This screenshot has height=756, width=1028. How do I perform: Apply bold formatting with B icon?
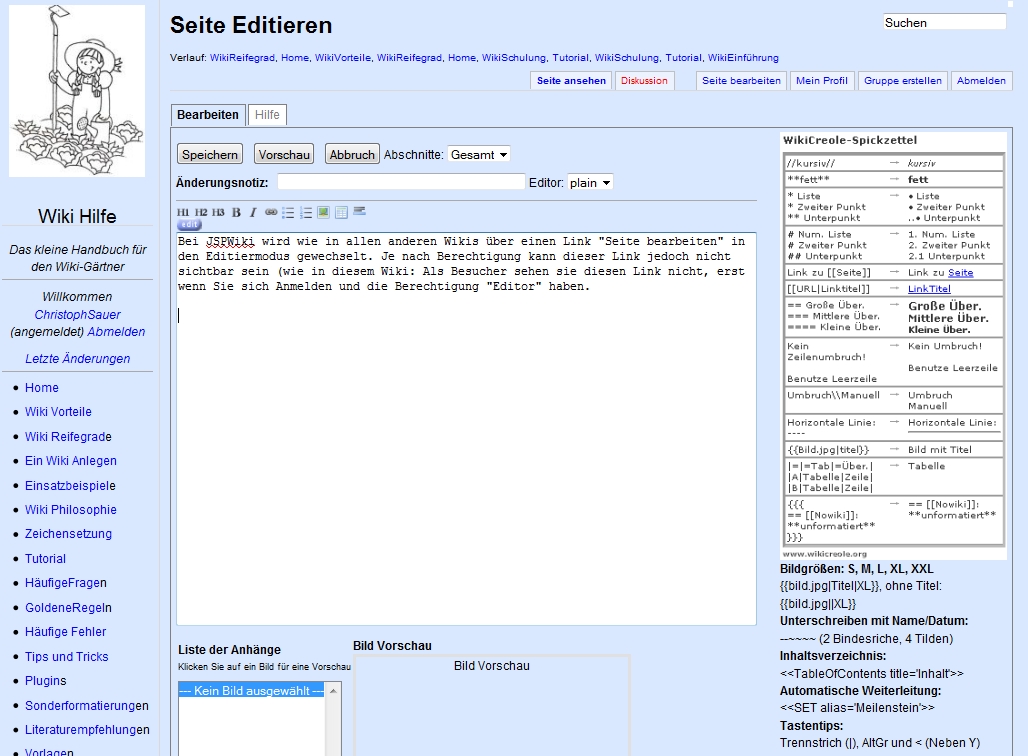236,212
